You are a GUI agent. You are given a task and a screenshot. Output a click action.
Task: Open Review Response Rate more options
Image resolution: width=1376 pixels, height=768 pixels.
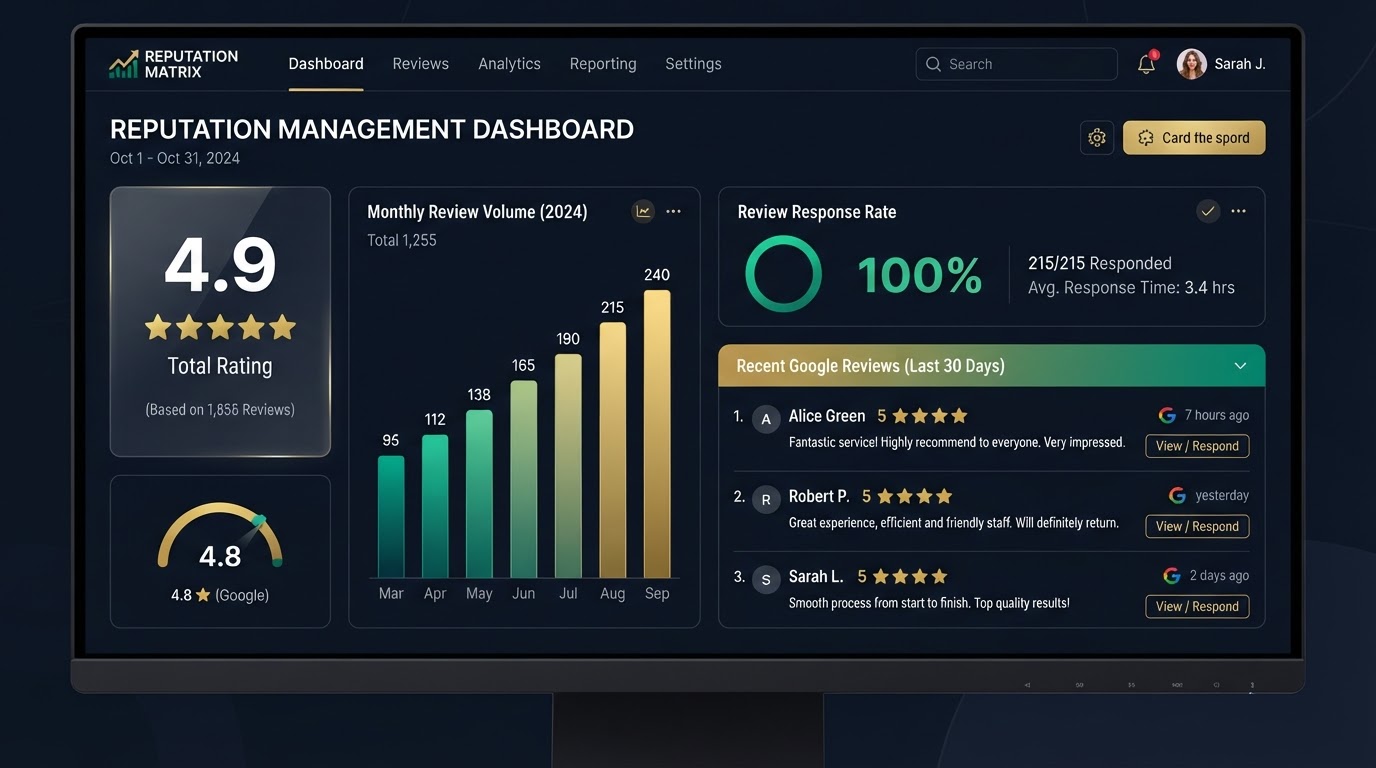click(1239, 211)
